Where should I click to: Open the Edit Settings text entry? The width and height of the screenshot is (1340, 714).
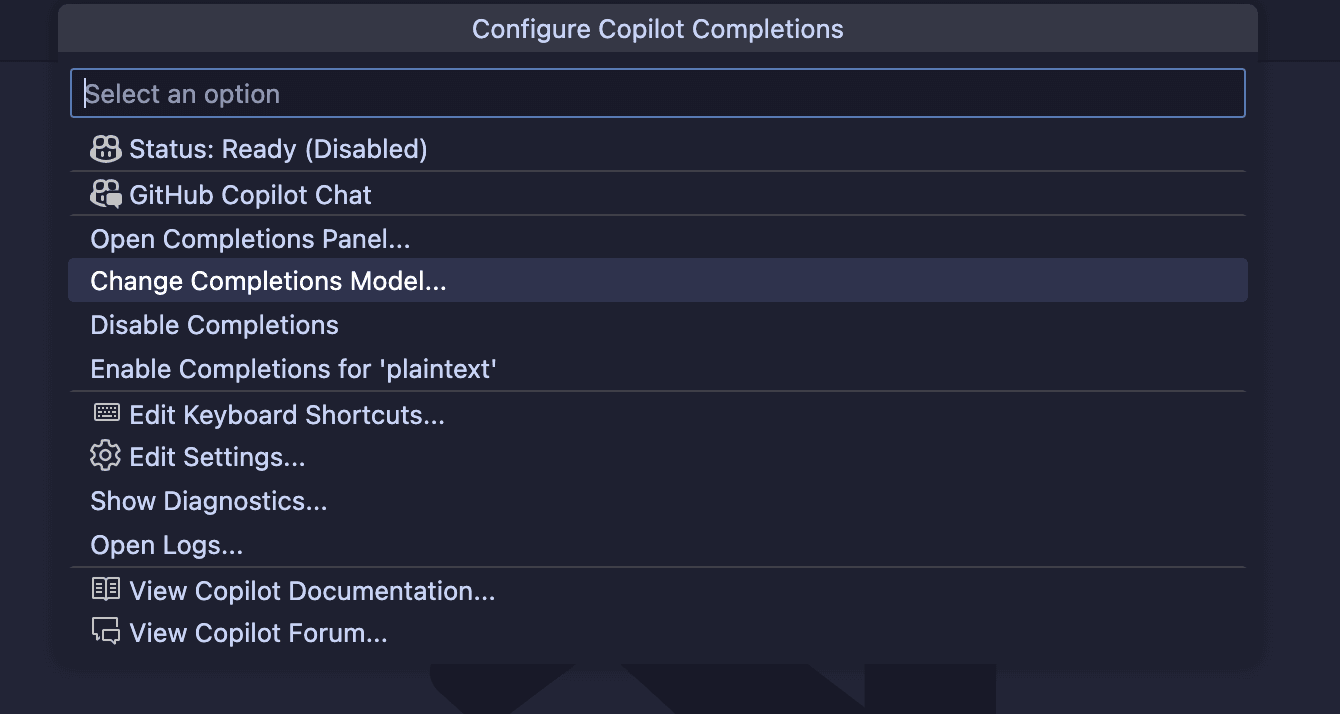coord(217,458)
